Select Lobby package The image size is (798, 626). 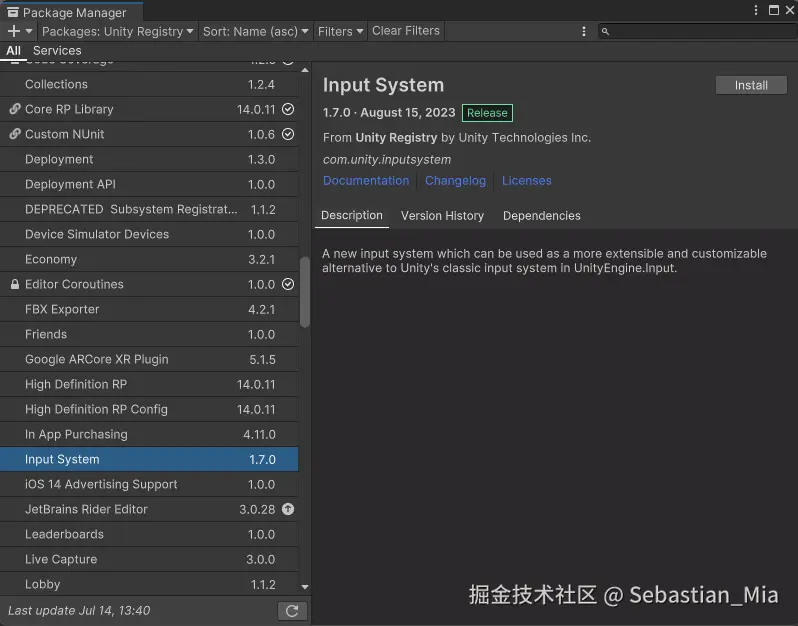point(149,584)
